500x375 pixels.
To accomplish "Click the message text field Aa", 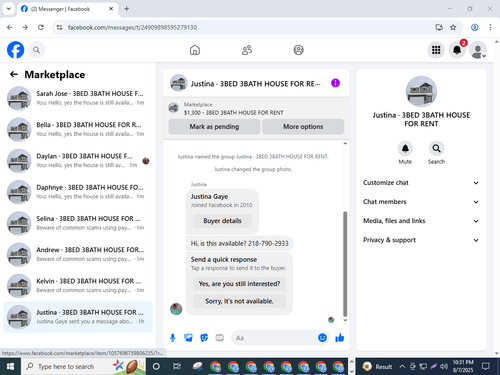I will [273, 338].
